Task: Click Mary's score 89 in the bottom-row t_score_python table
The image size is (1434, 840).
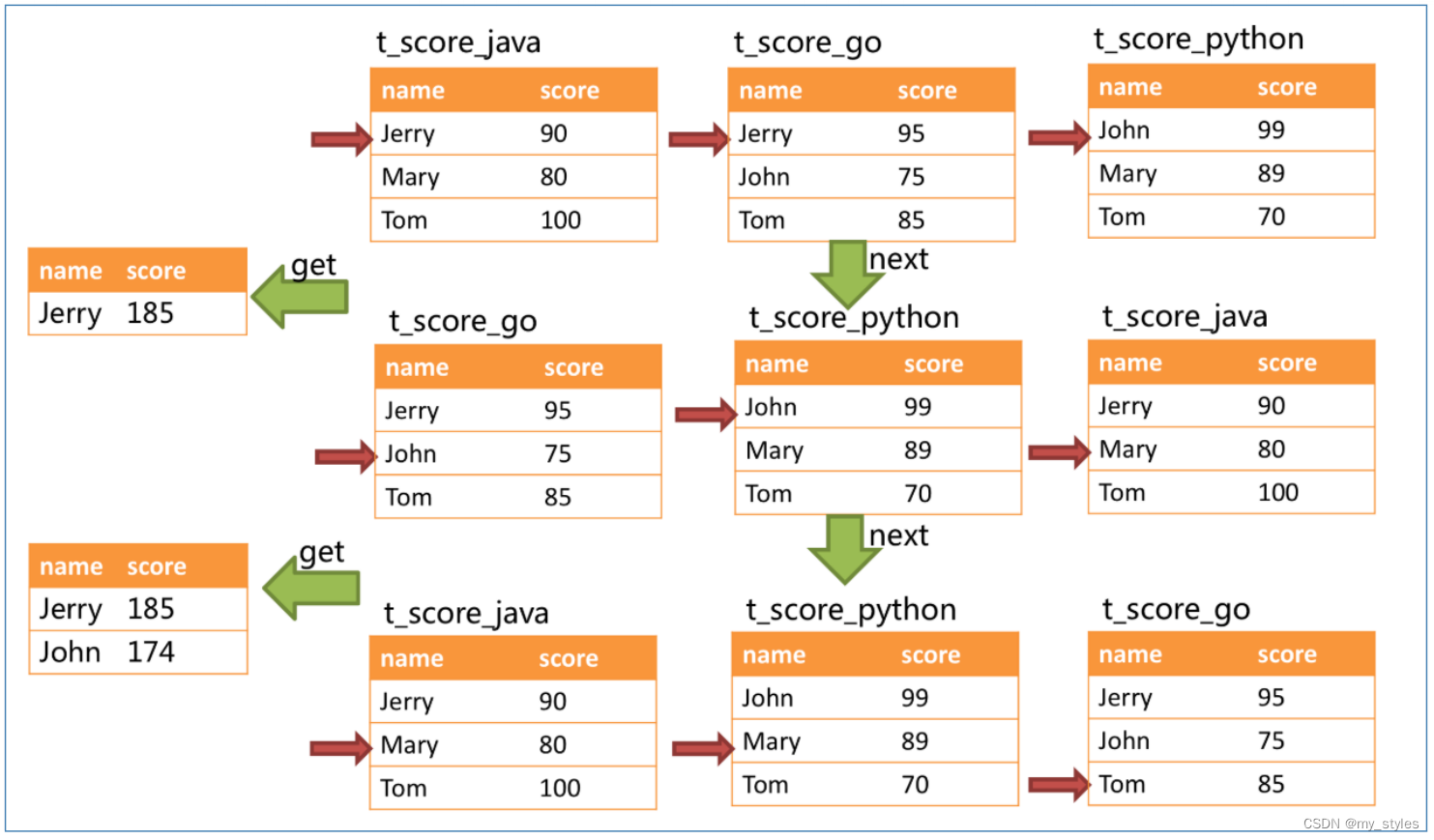Action: coord(915,741)
